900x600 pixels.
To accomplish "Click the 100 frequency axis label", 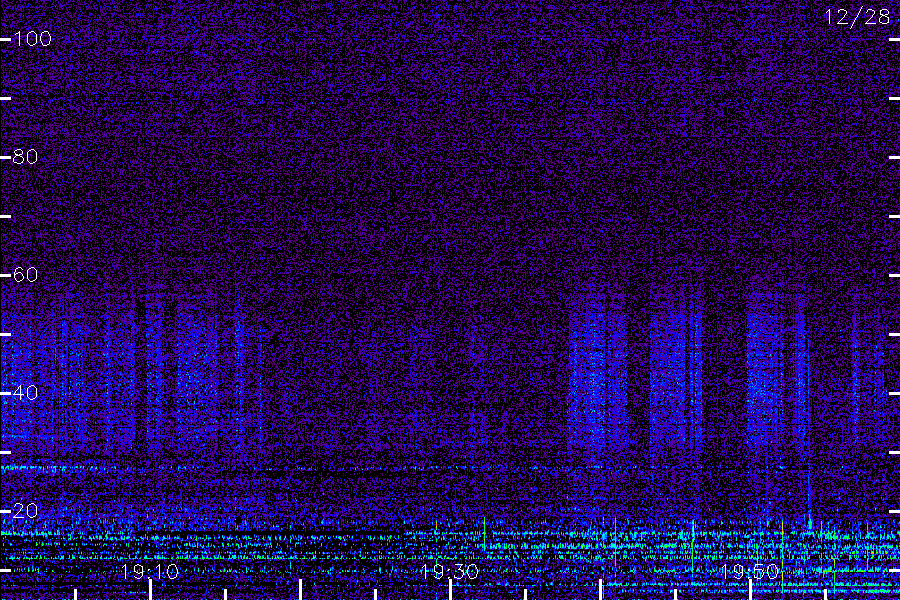I will pyautogui.click(x=33, y=39).
